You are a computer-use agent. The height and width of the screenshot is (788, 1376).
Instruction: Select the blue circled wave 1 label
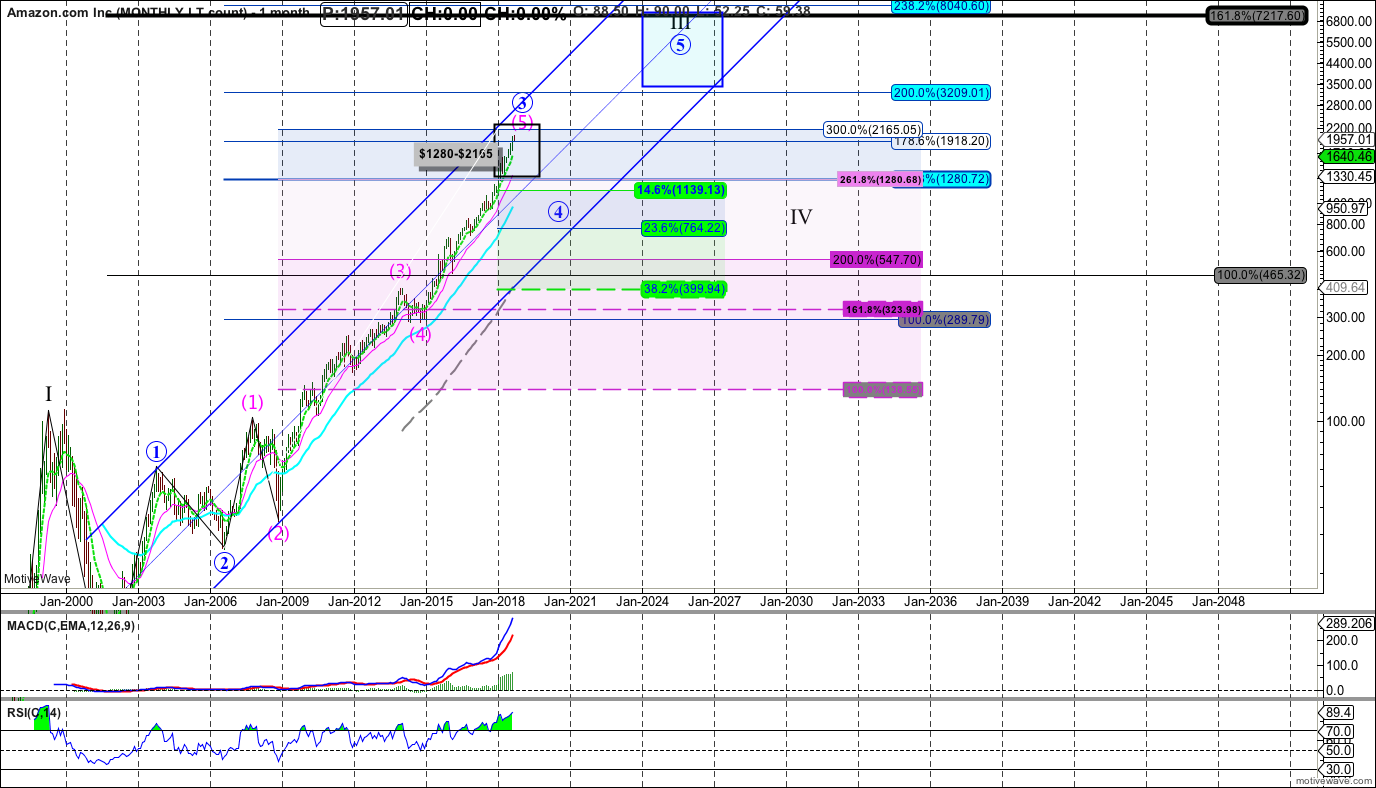157,450
